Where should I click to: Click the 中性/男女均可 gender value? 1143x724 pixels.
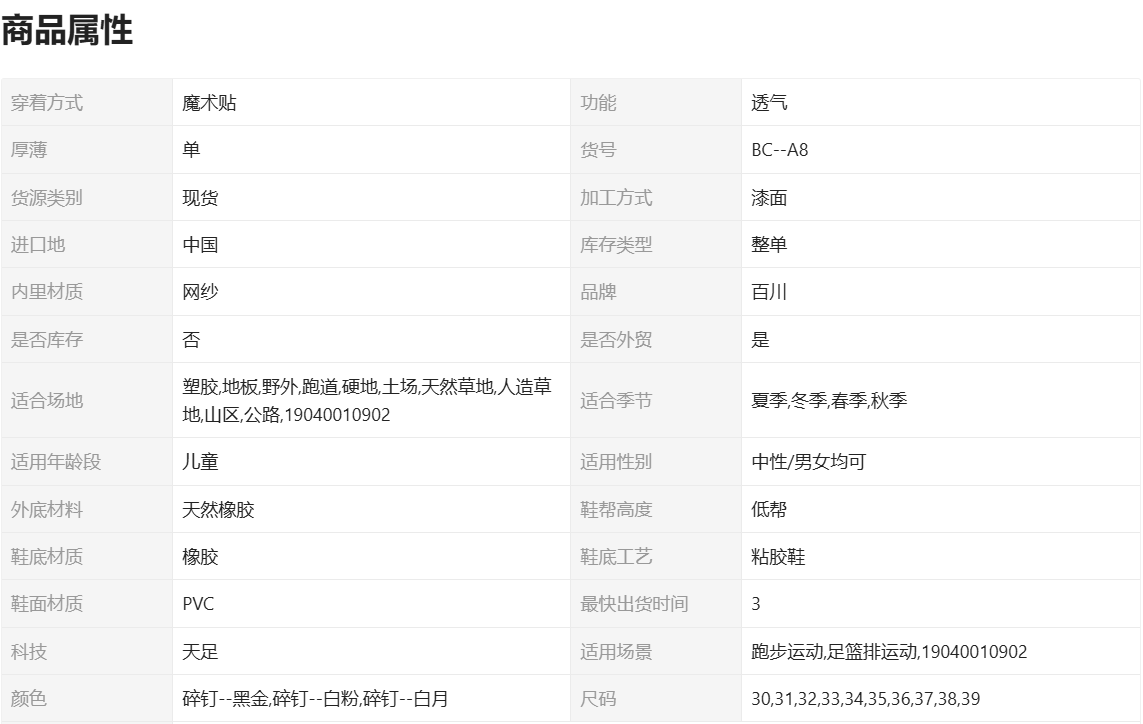pyautogui.click(x=808, y=462)
